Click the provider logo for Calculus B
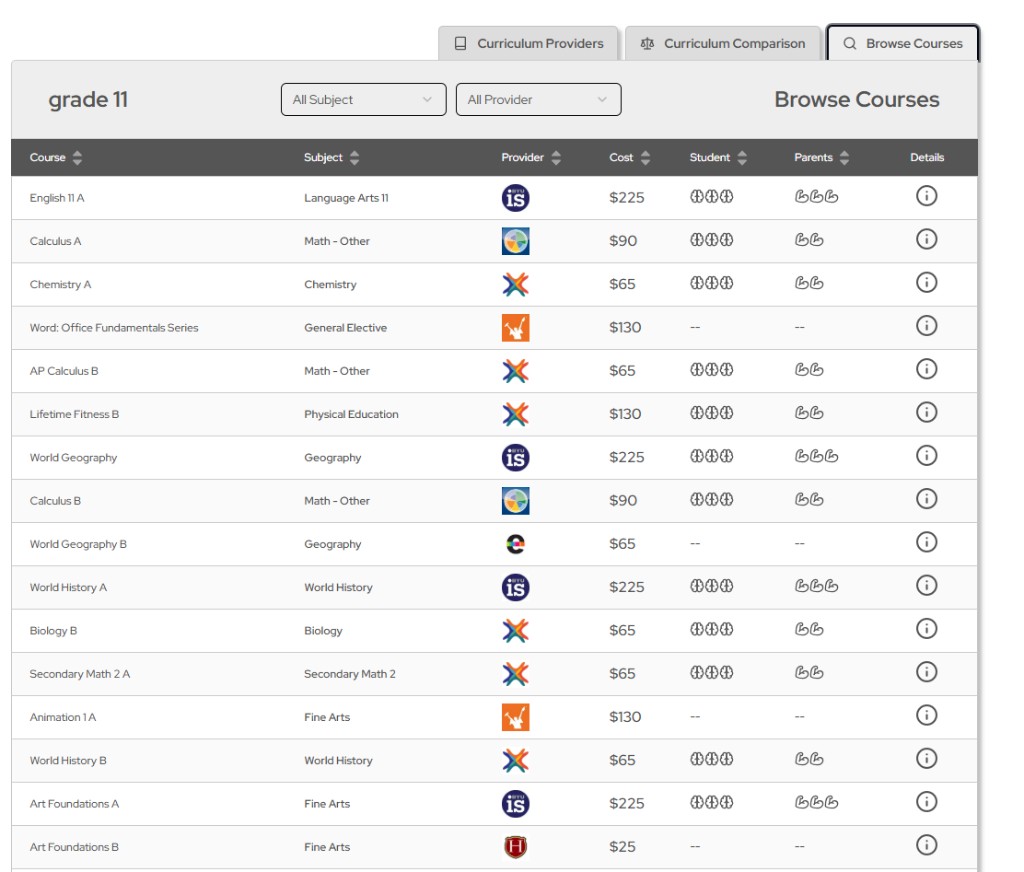 515,501
